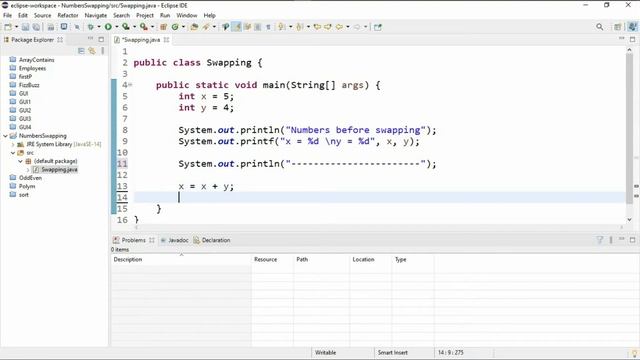The image size is (640, 360).
Task: Click the magnifier Search icon at top right
Action: pyautogui.click(x=599, y=27)
